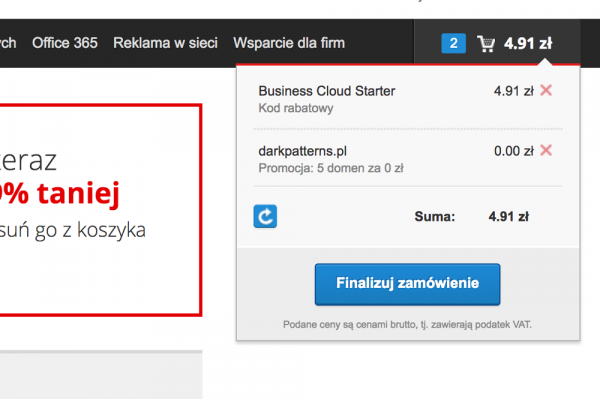
Task: Open the Reklama w sieci menu item
Action: [165, 43]
